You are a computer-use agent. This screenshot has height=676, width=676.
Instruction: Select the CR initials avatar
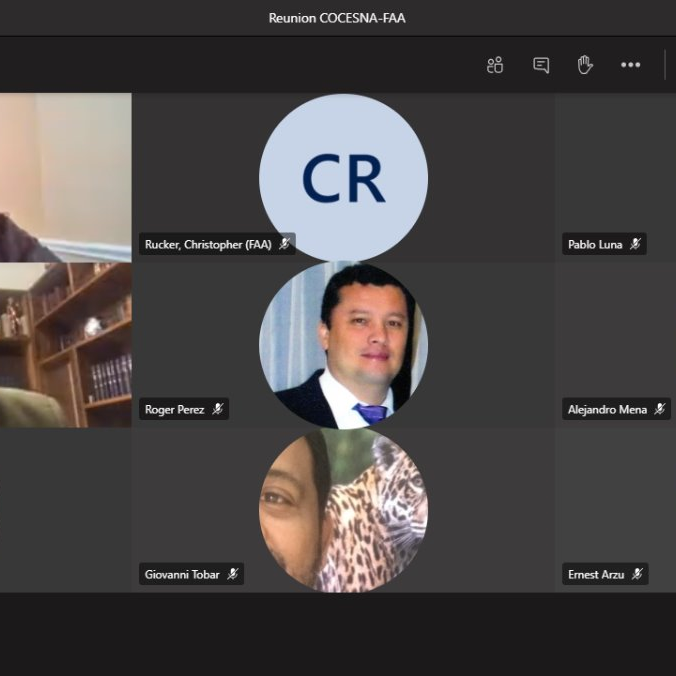click(x=343, y=178)
